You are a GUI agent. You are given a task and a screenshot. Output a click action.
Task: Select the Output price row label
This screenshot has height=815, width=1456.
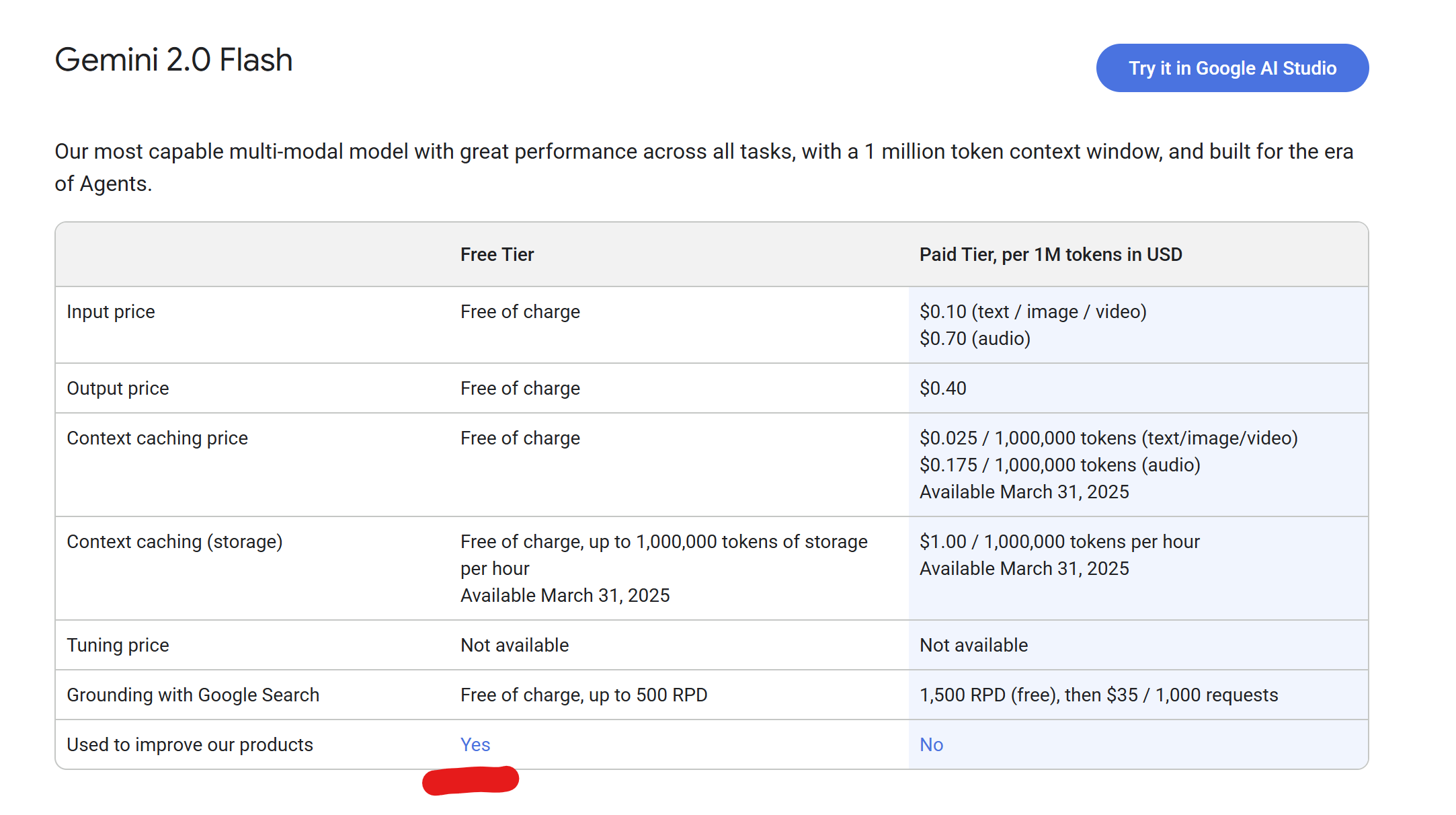point(118,388)
